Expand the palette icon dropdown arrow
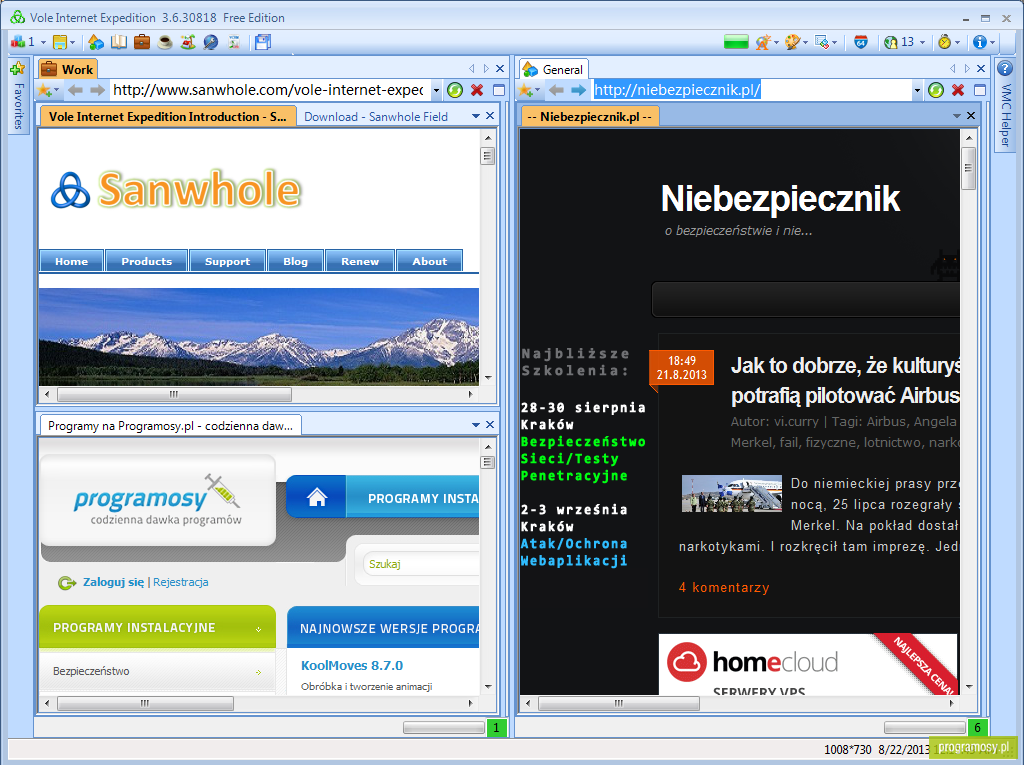The image size is (1024, 765). (805, 43)
